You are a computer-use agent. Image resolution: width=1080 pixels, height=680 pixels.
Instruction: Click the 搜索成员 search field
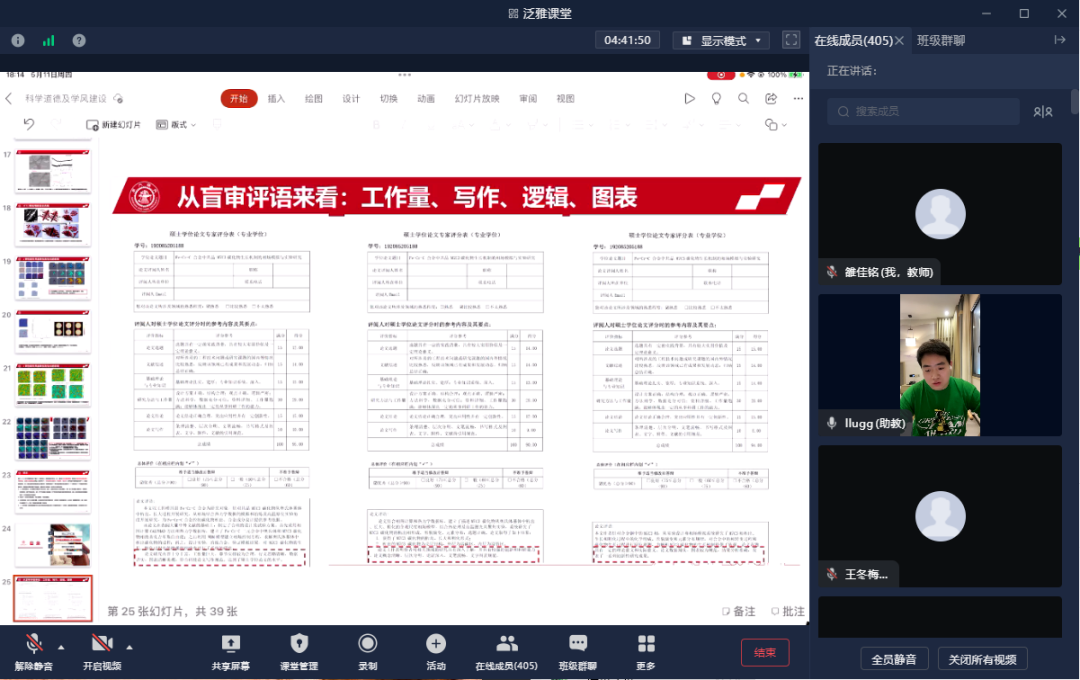(930, 111)
